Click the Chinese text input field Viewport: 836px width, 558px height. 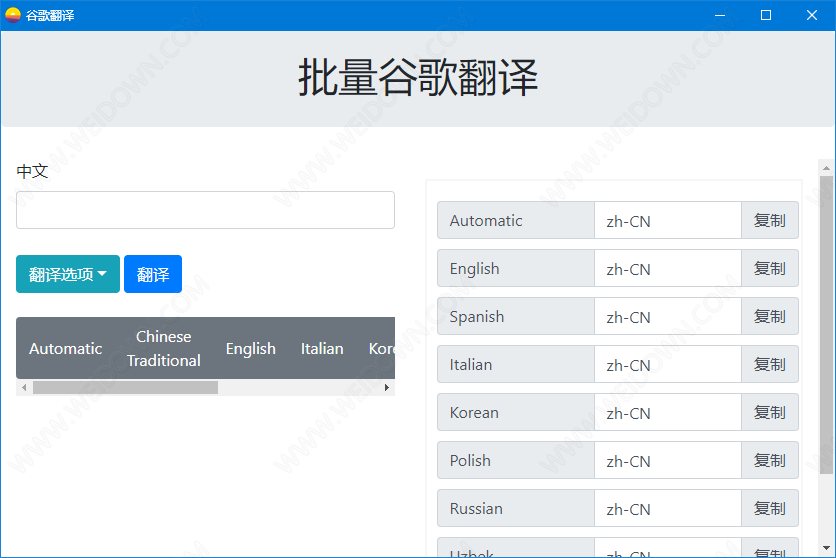(205, 210)
